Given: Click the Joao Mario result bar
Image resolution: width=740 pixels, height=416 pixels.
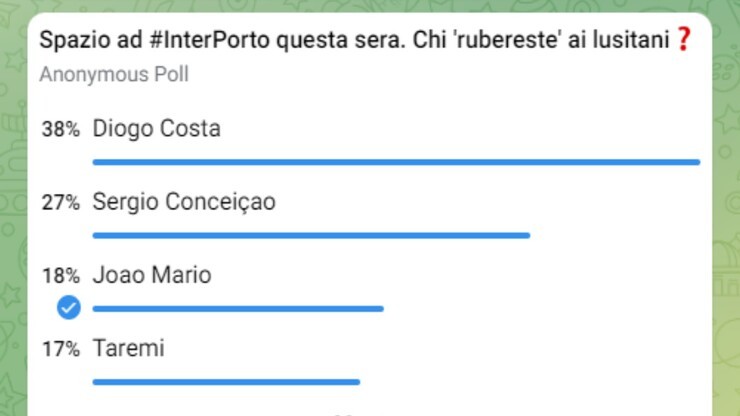Looking at the screenshot, I should tap(238, 308).
